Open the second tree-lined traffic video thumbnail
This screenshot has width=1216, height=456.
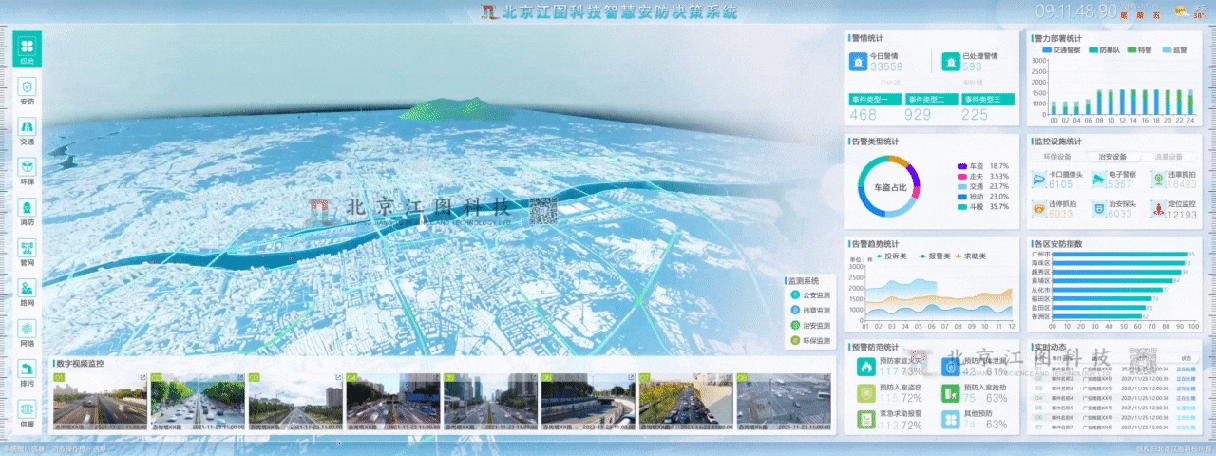[196, 402]
